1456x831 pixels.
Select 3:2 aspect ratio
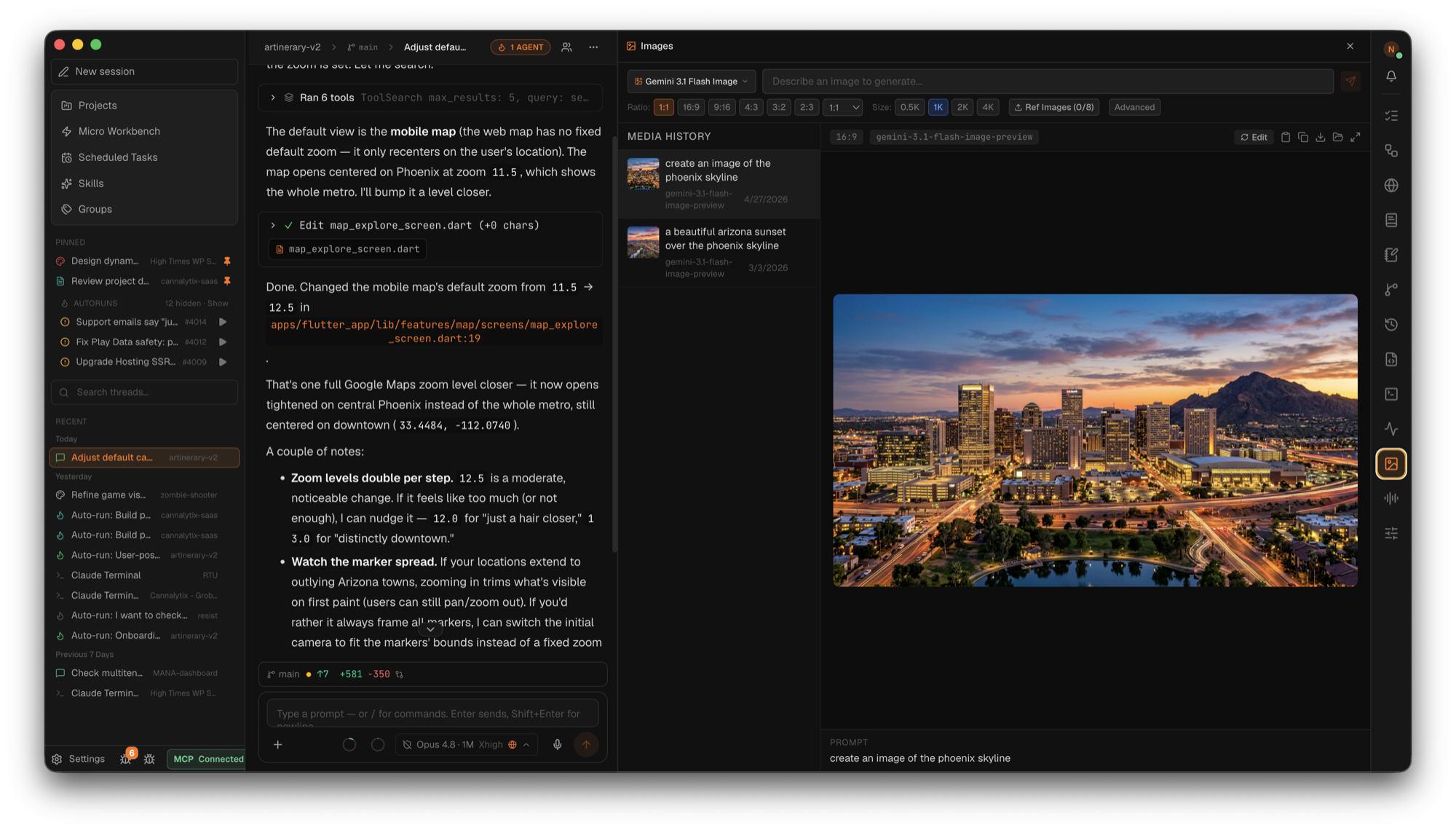pyautogui.click(x=779, y=107)
